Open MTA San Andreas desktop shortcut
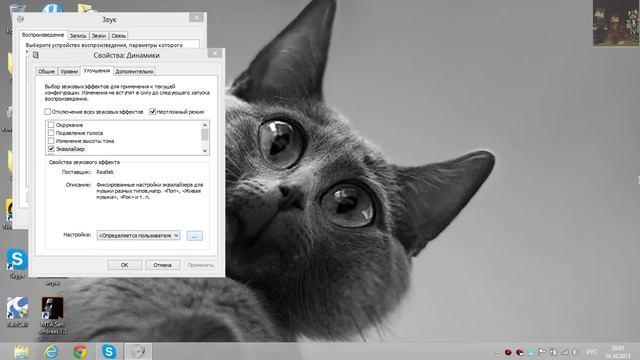 pos(53,315)
